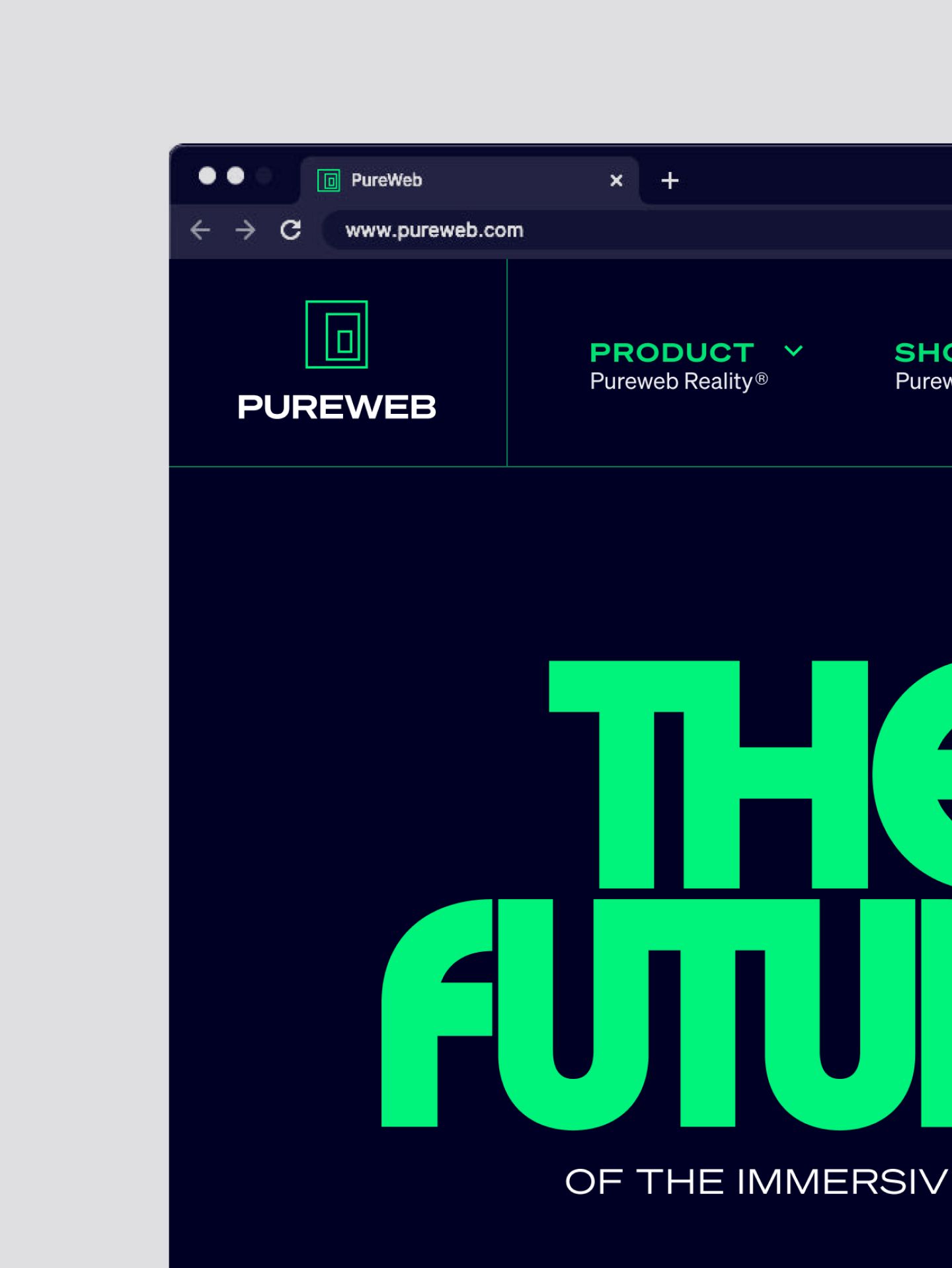Click the green PureWeb square logo icon

[x=337, y=335]
